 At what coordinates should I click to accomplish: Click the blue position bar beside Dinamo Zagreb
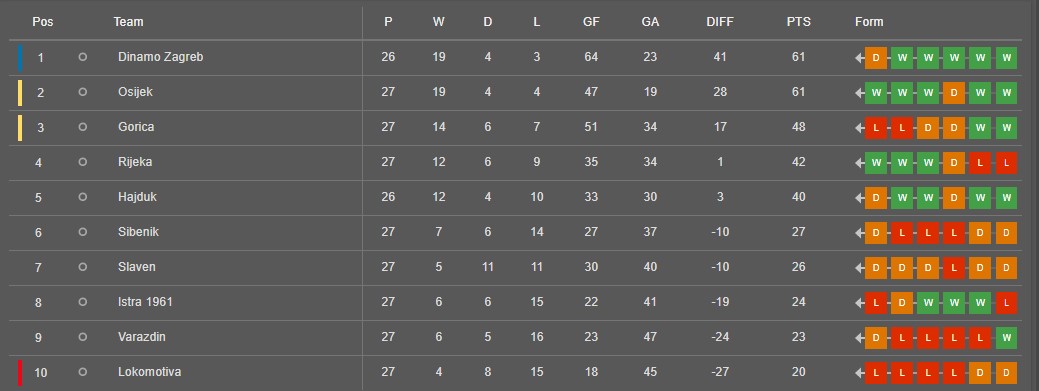[20, 58]
